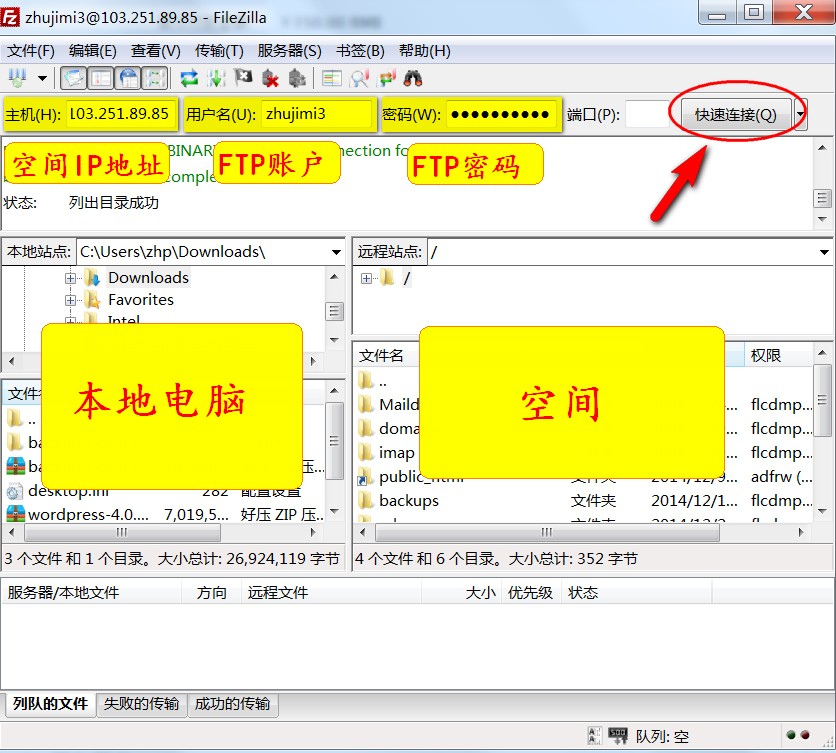Image resolution: width=836 pixels, height=753 pixels.
Task: Open the 文件(F) menu
Action: pos(30,51)
